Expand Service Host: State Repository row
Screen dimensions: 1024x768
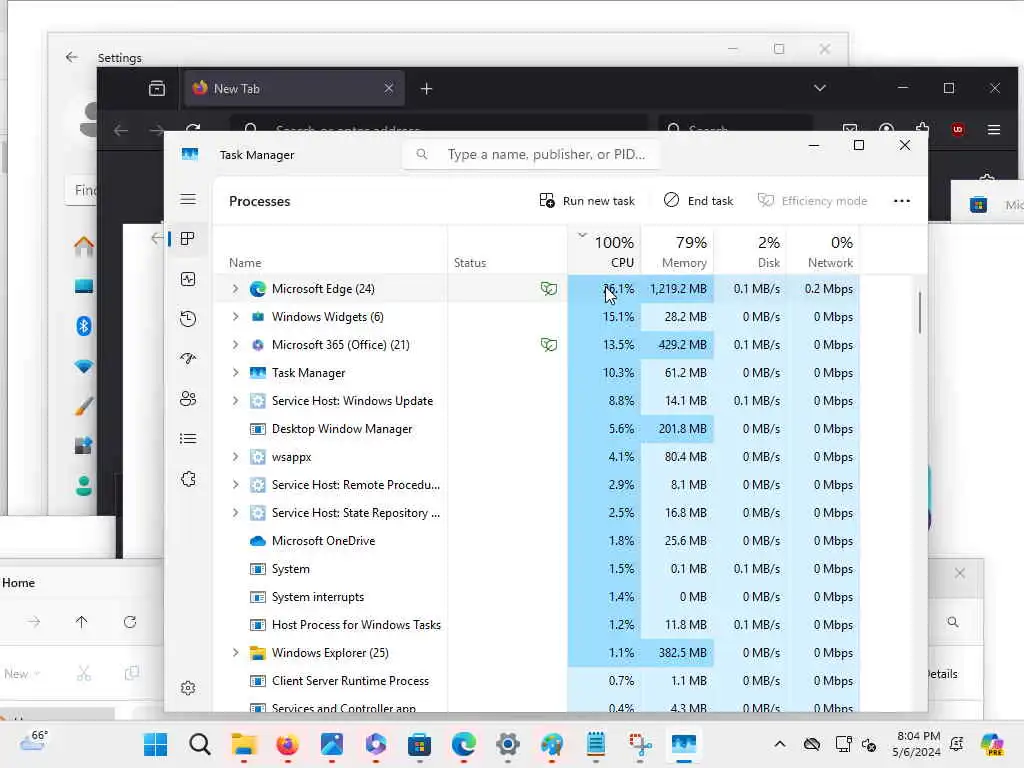pyautogui.click(x=236, y=513)
